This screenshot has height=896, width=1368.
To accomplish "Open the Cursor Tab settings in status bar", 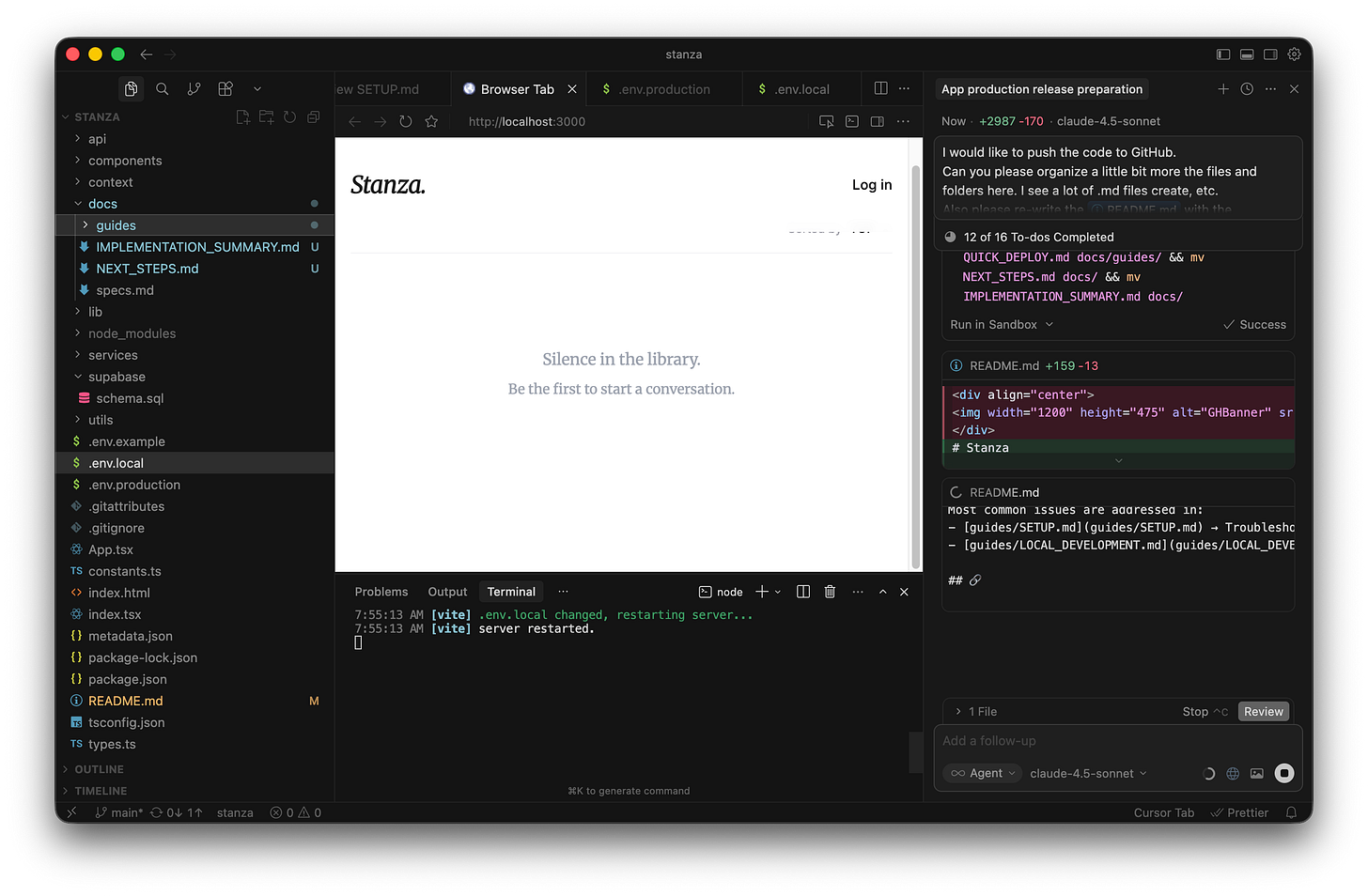I will (1163, 812).
